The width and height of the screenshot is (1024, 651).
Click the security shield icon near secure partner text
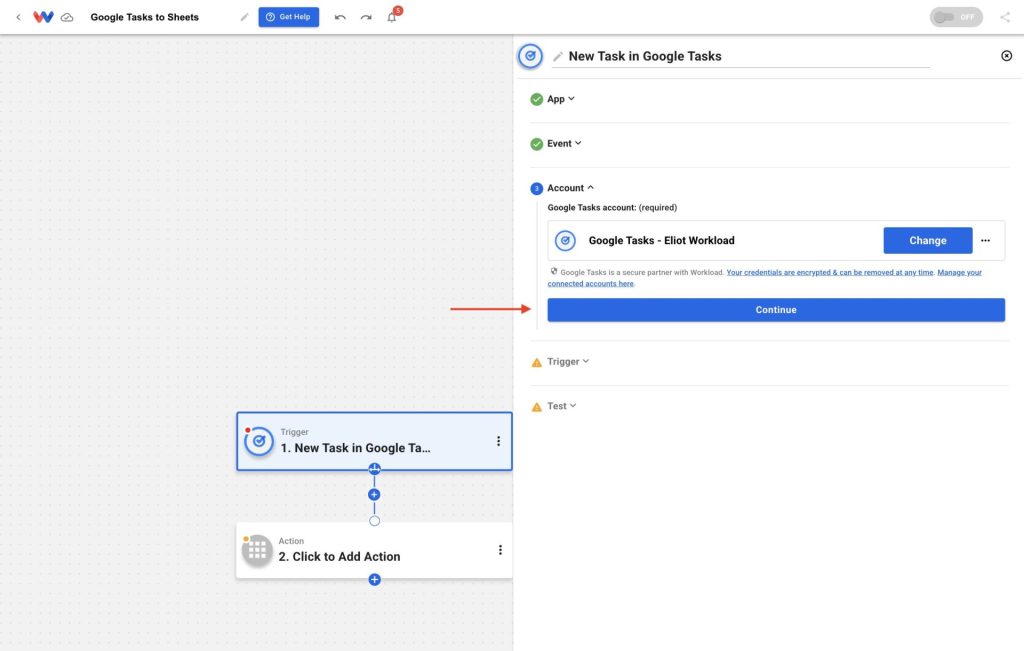[553, 272]
